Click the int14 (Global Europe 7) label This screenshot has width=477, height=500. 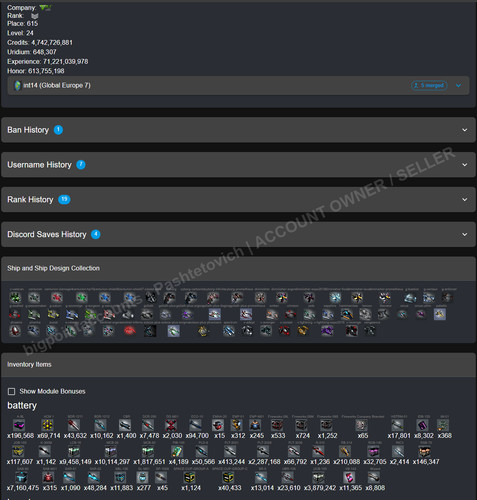click(57, 85)
